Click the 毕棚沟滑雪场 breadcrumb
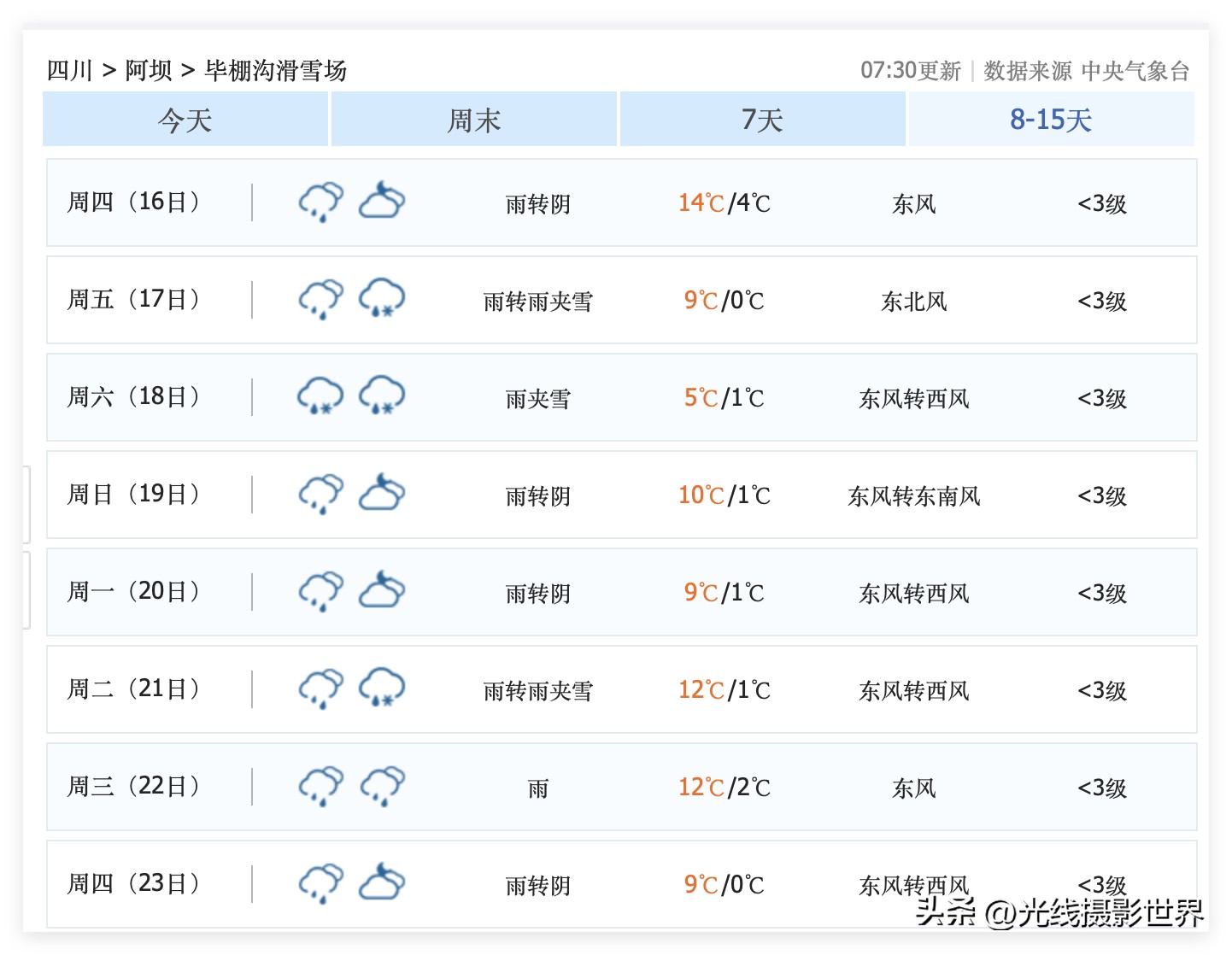 (x=275, y=70)
